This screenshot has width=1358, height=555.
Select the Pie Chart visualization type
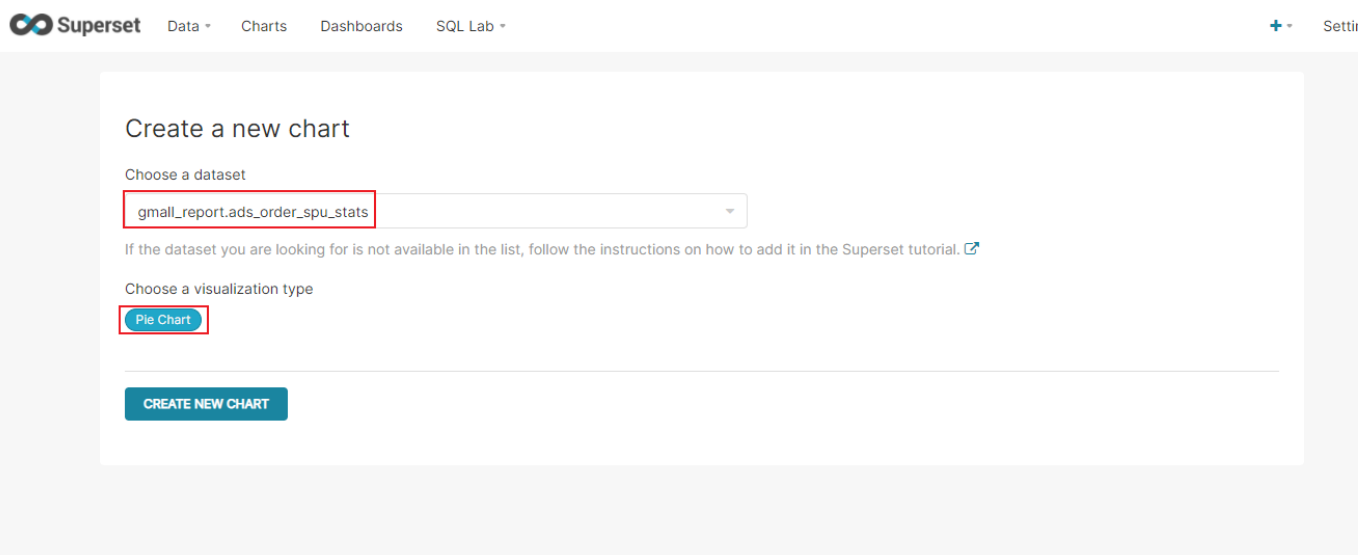163,320
